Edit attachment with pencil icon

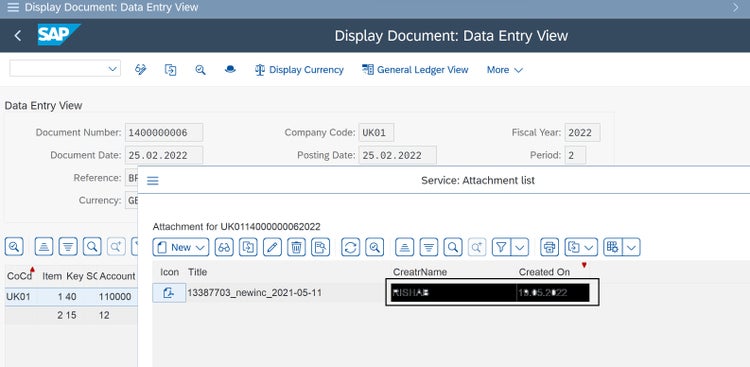[272, 247]
